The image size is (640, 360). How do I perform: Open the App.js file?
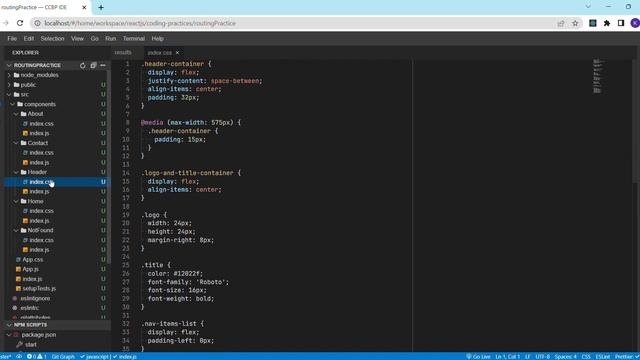pyautogui.click(x=30, y=269)
